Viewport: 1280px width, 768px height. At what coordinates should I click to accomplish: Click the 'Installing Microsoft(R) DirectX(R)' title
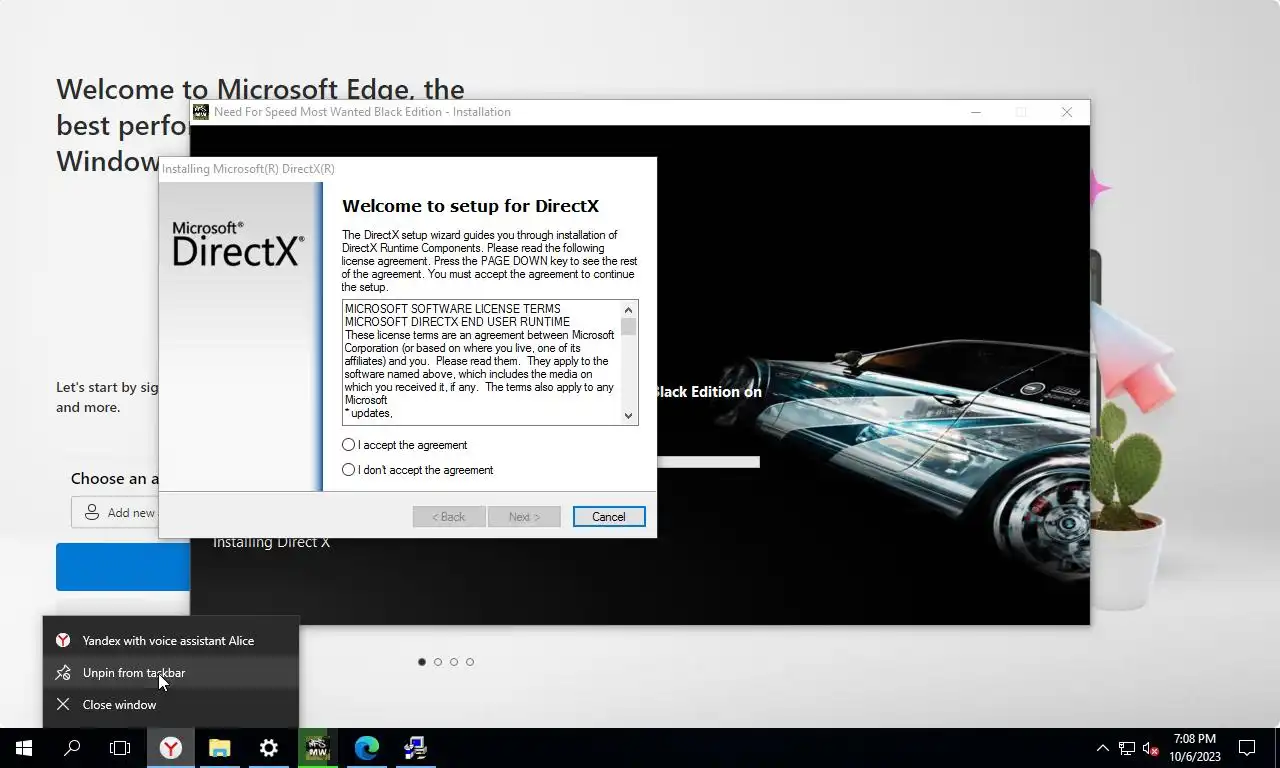click(248, 169)
